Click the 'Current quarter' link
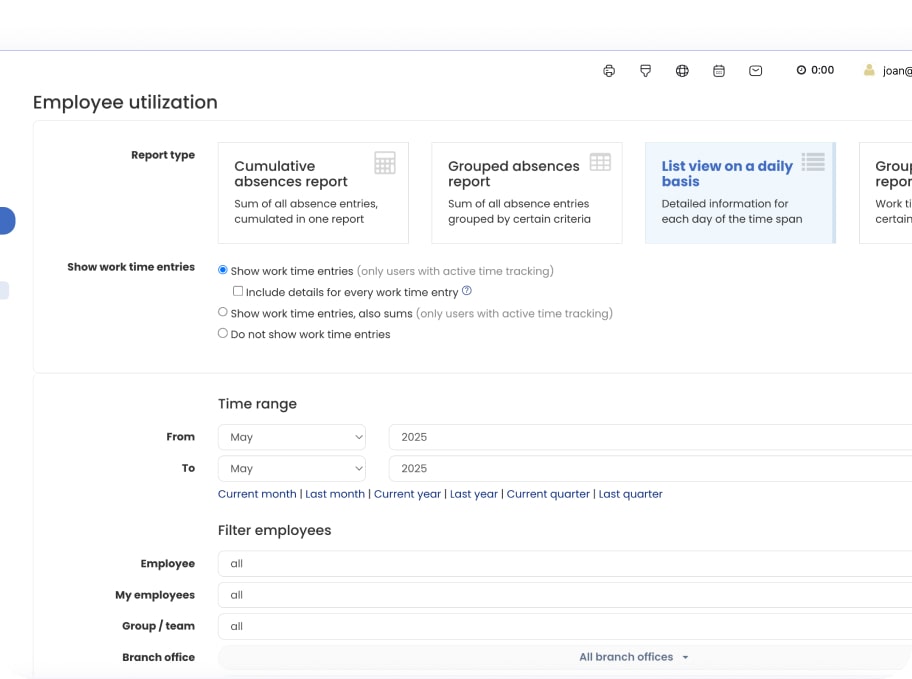Viewport: 912px width, 679px height. [548, 494]
